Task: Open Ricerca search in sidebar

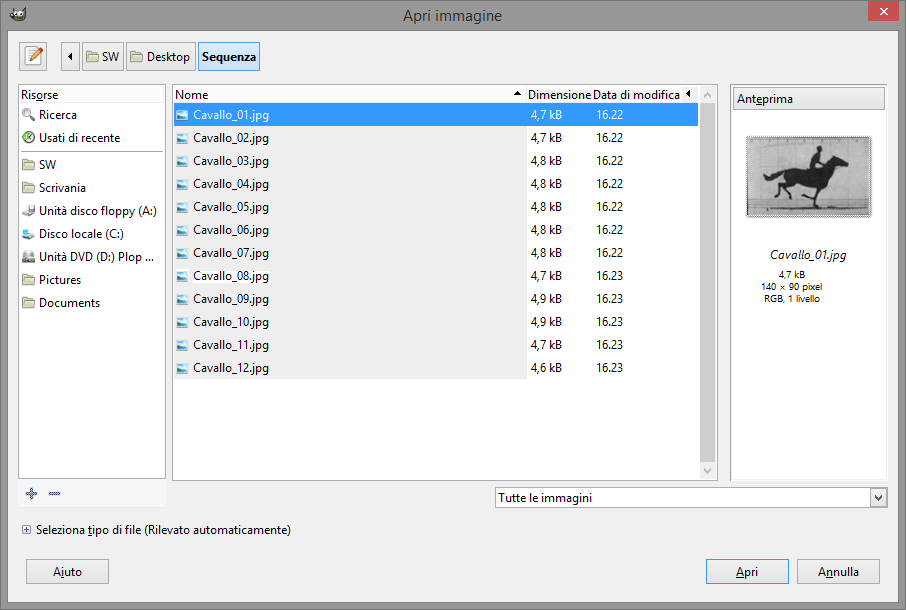Action: tap(57, 115)
